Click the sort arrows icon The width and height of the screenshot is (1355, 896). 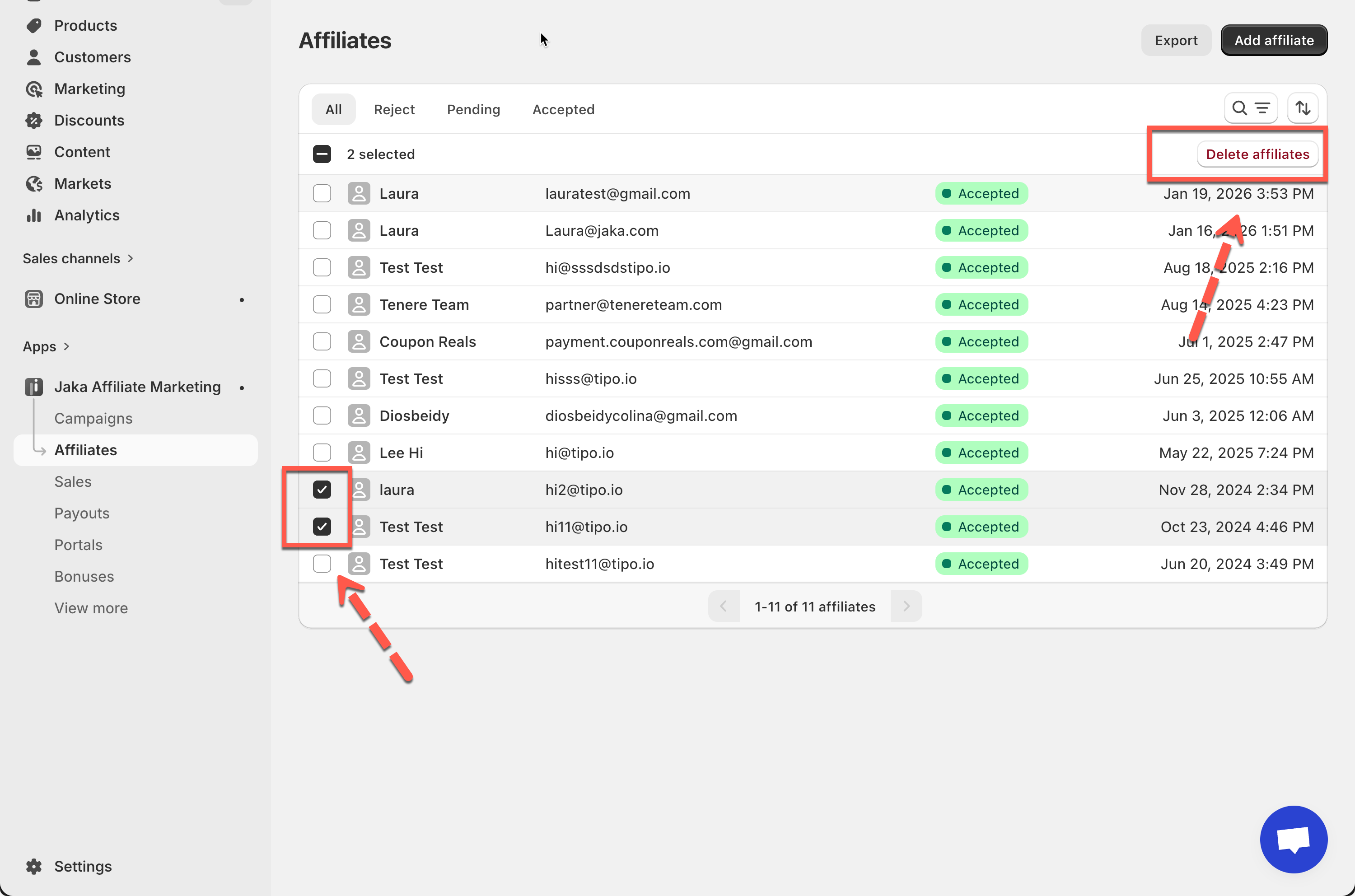click(1303, 108)
